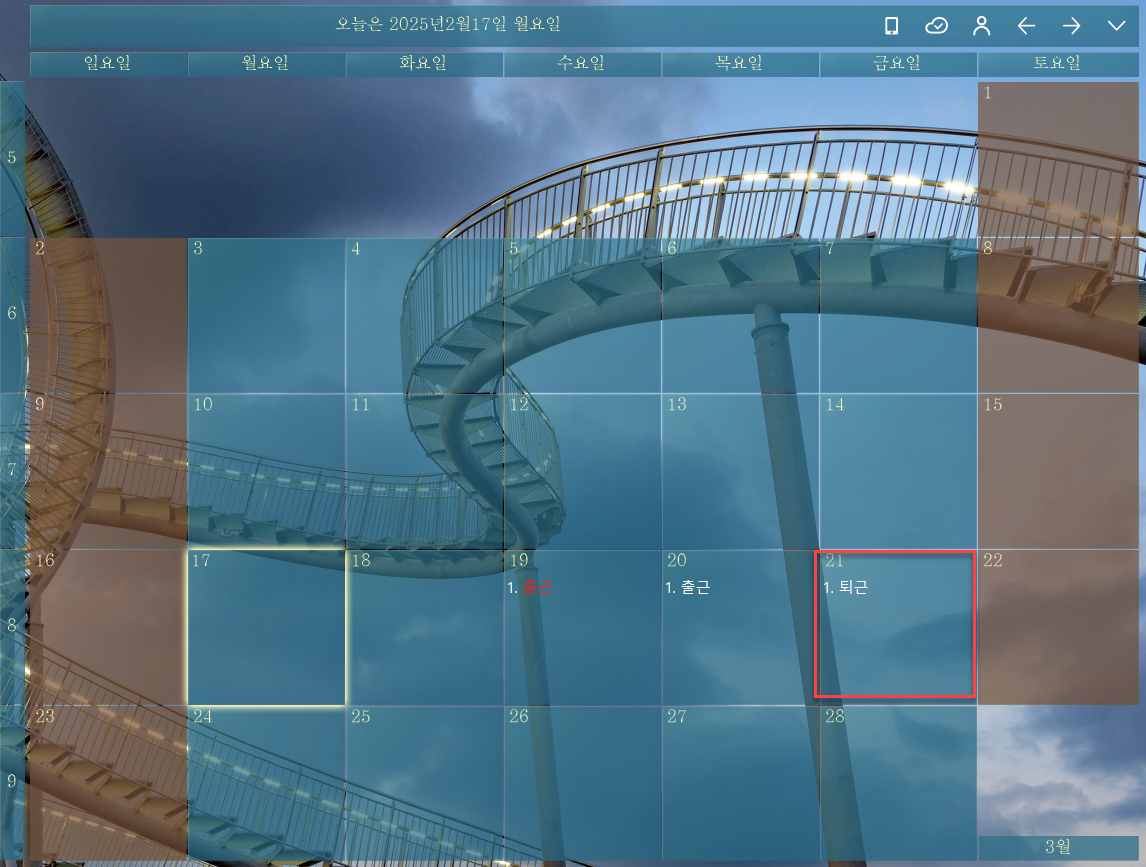Select the date cell for day 1

click(1058, 159)
